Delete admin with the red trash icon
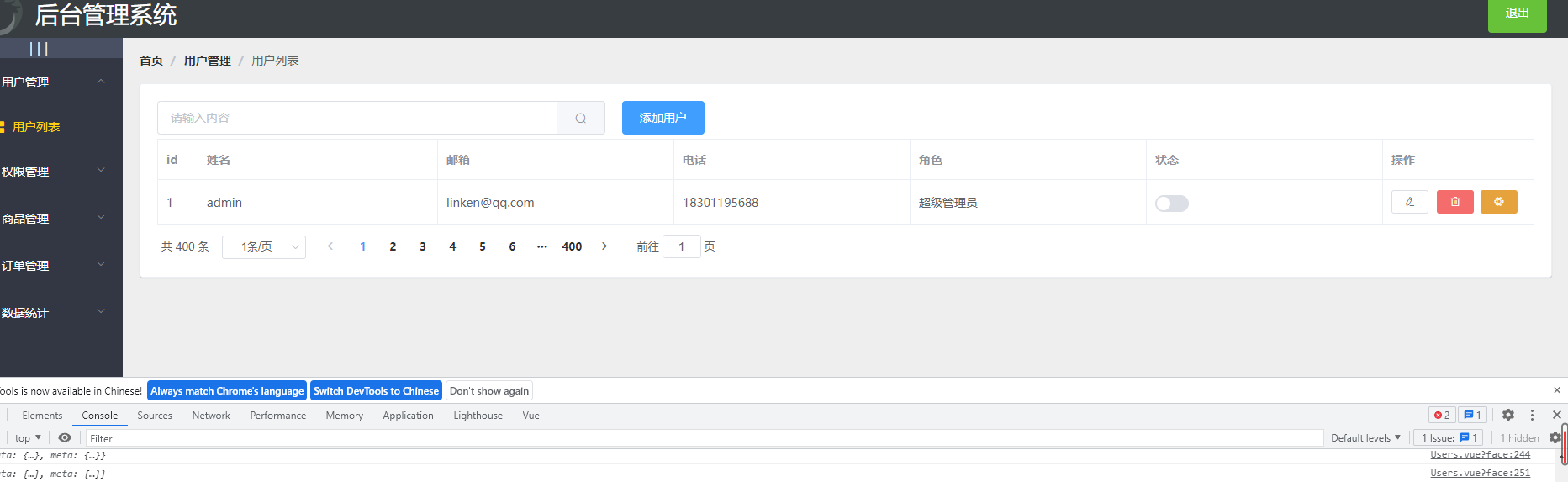 pos(1455,202)
